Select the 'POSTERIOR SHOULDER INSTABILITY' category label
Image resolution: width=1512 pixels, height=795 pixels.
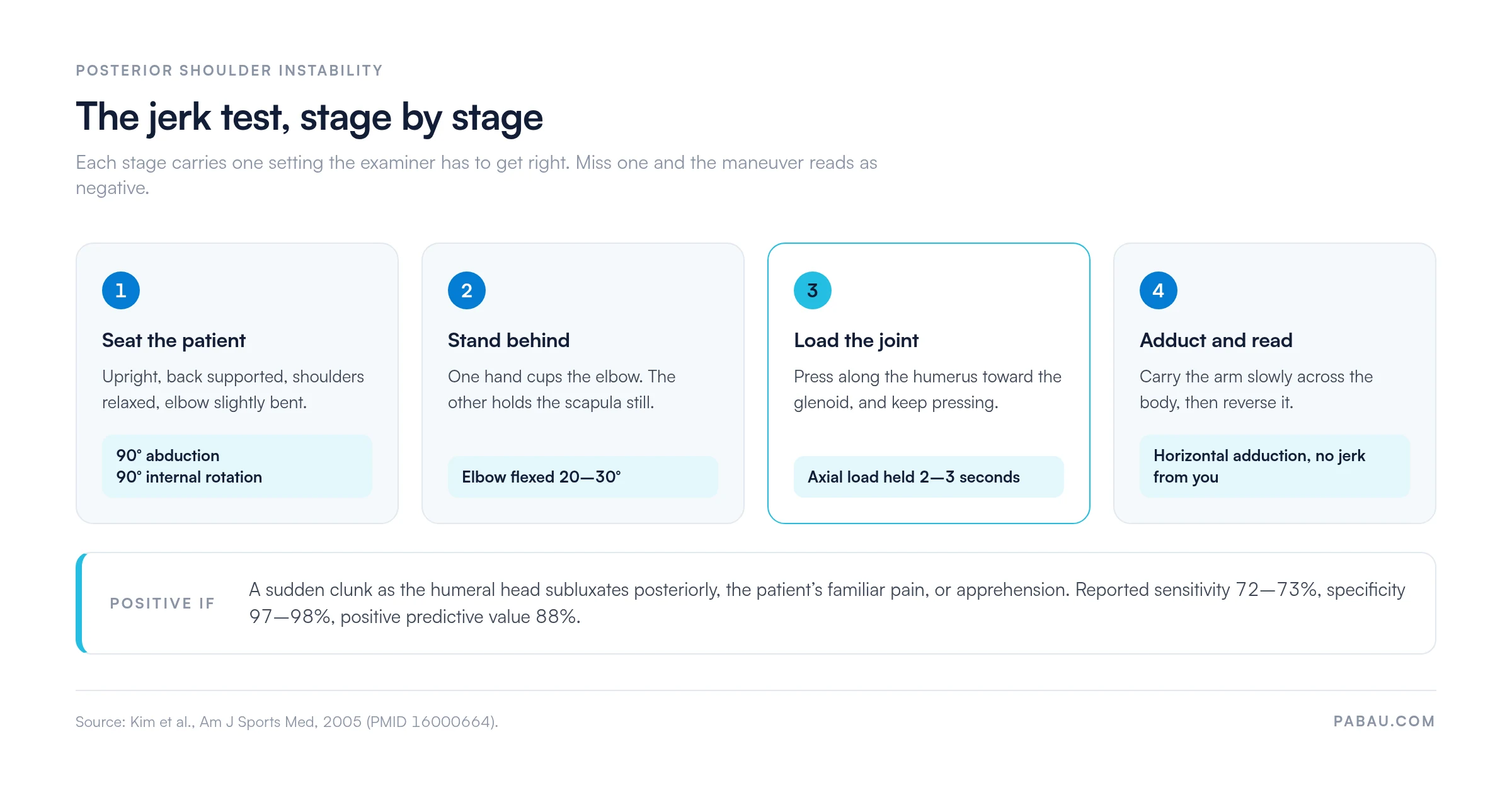pyautogui.click(x=229, y=71)
